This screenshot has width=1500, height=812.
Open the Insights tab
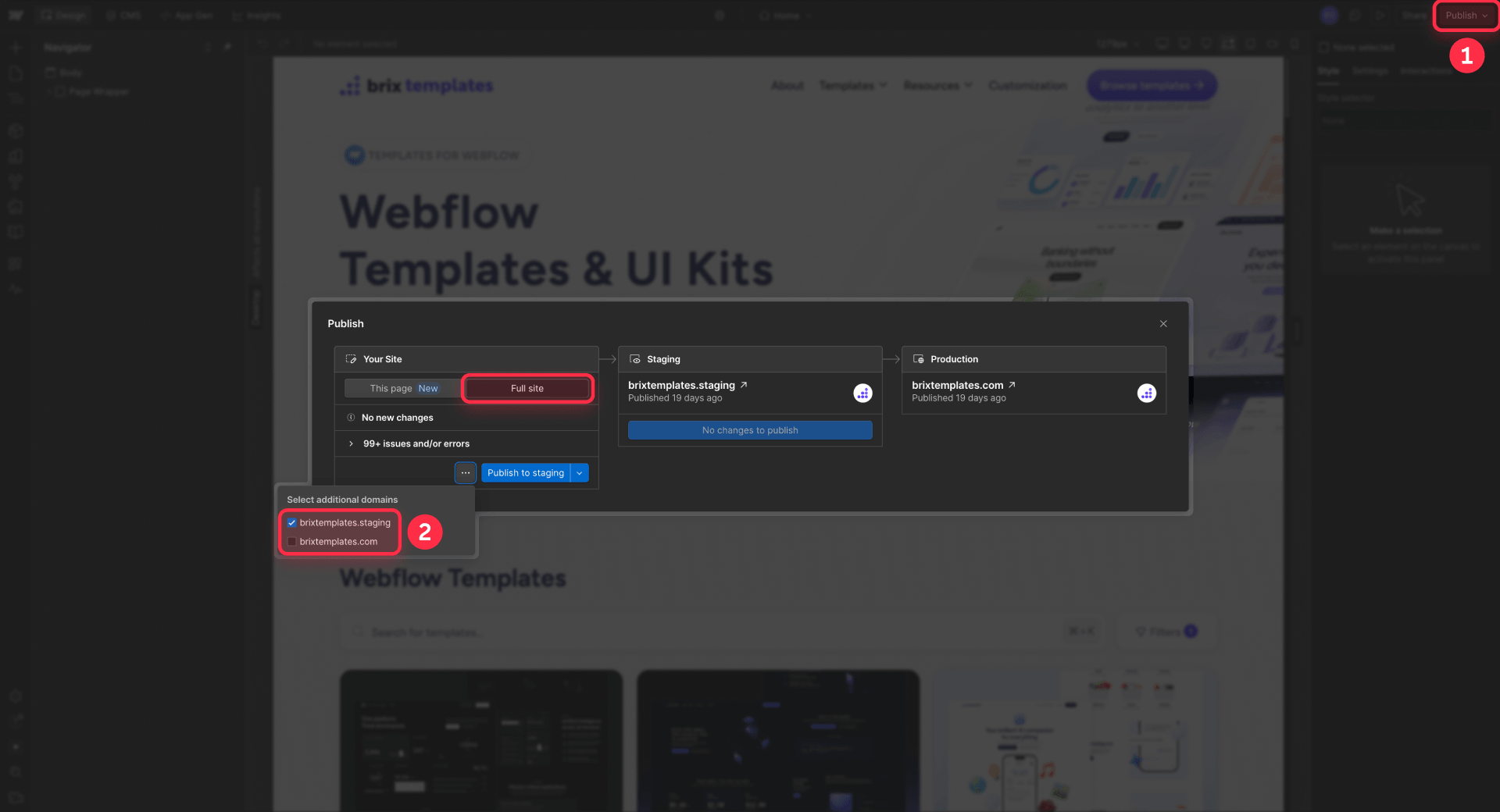click(x=256, y=16)
